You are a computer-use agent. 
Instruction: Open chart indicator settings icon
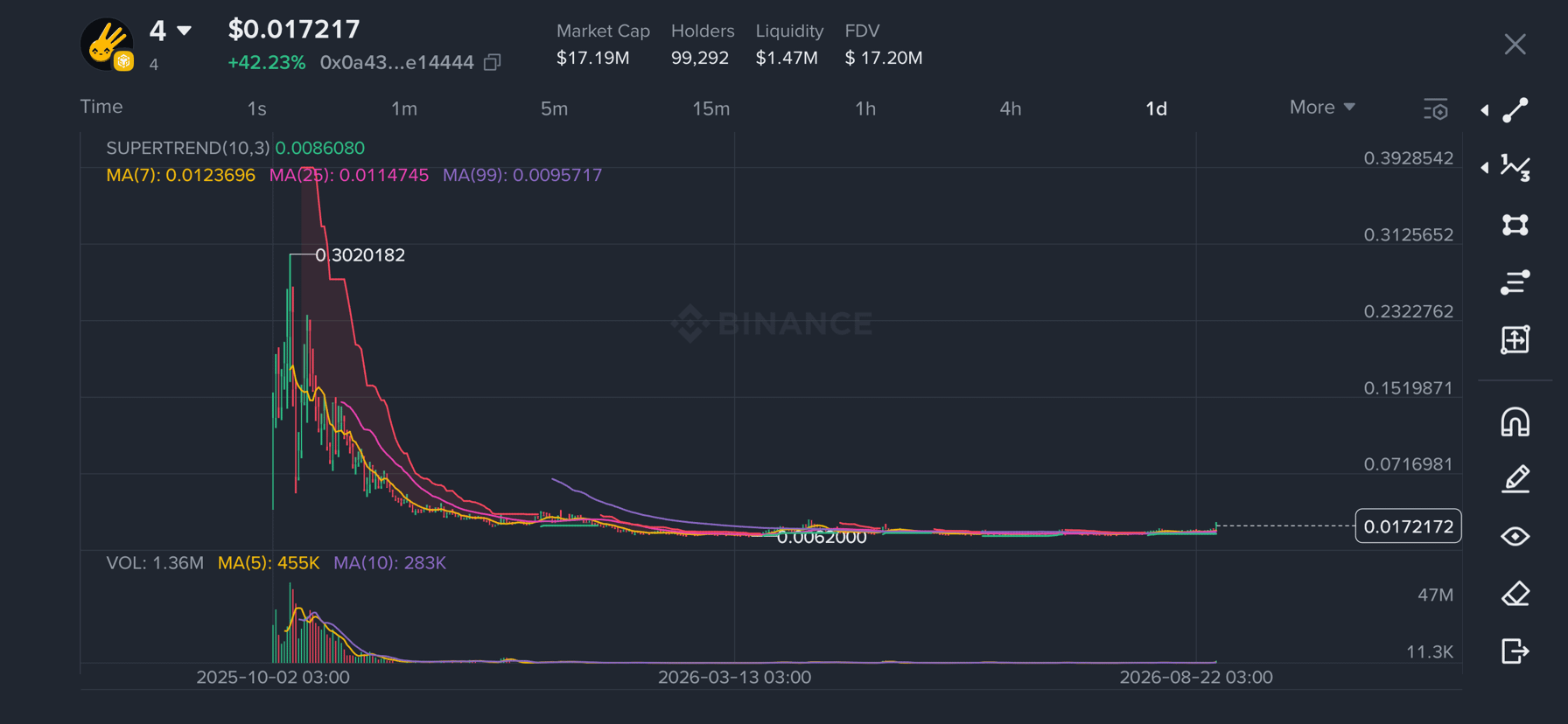[1436, 108]
